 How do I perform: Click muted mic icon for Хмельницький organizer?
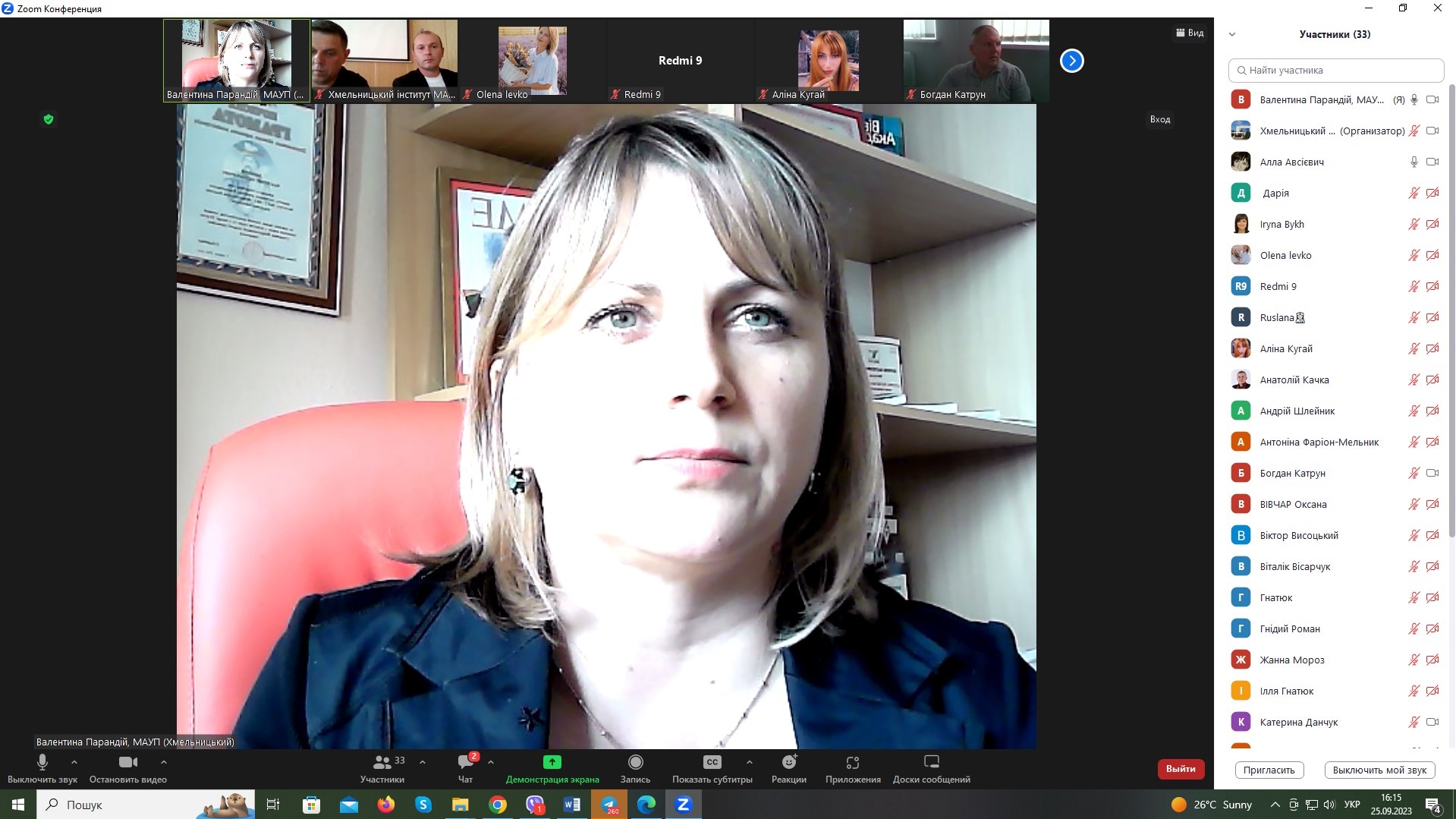(1414, 131)
